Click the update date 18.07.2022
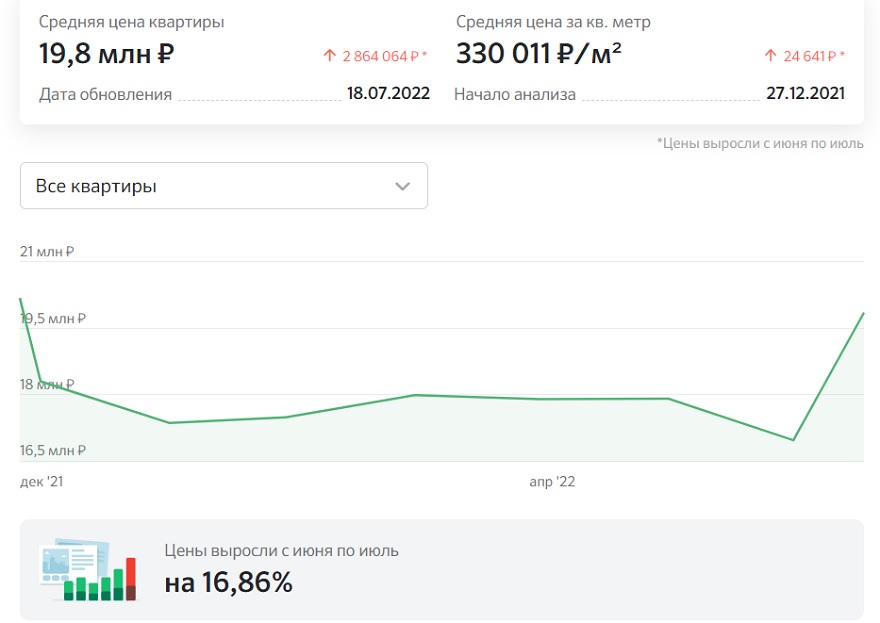880x623 pixels. point(388,93)
